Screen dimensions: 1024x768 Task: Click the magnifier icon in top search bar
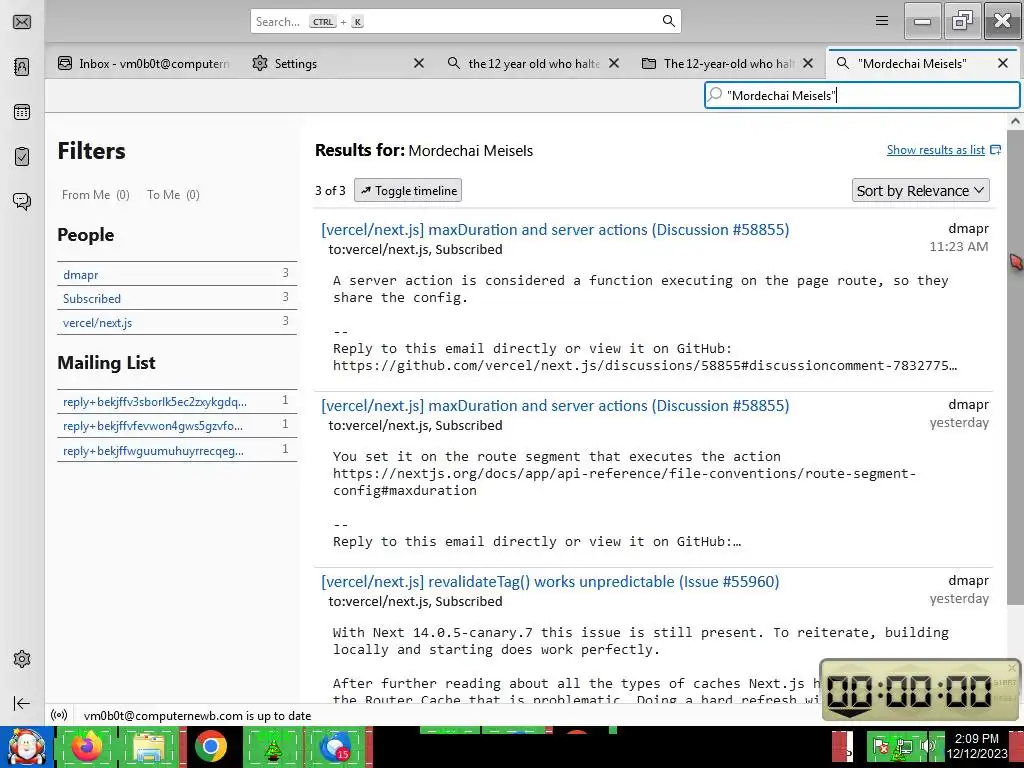click(668, 21)
